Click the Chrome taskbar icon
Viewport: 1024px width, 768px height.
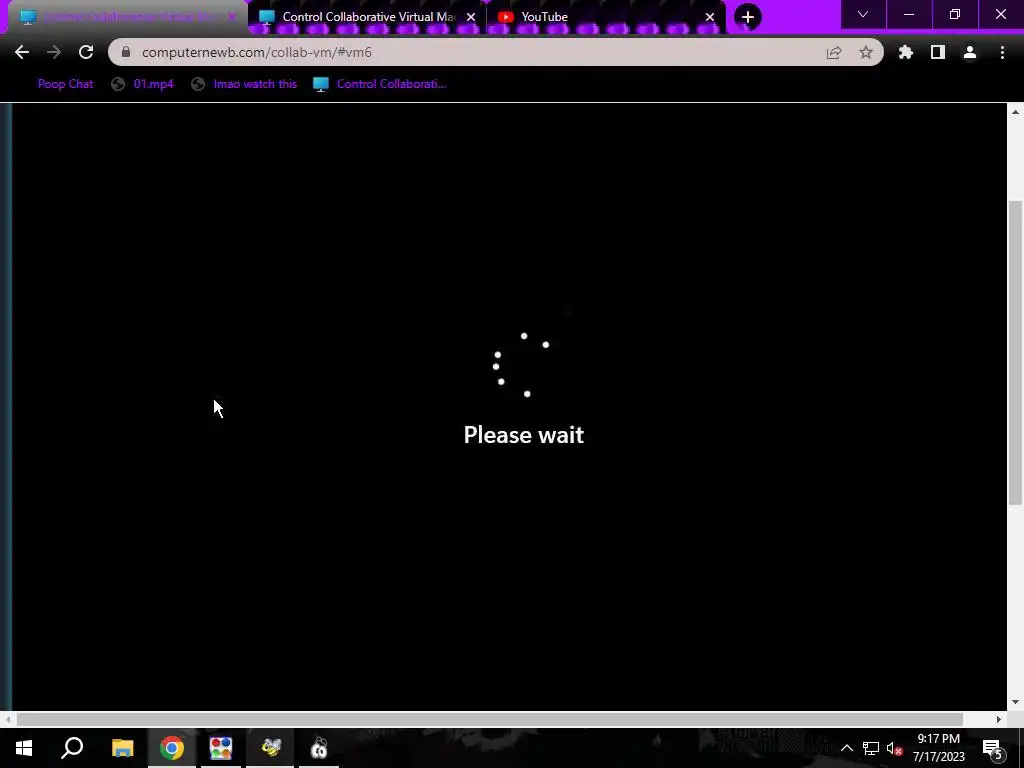click(x=172, y=748)
